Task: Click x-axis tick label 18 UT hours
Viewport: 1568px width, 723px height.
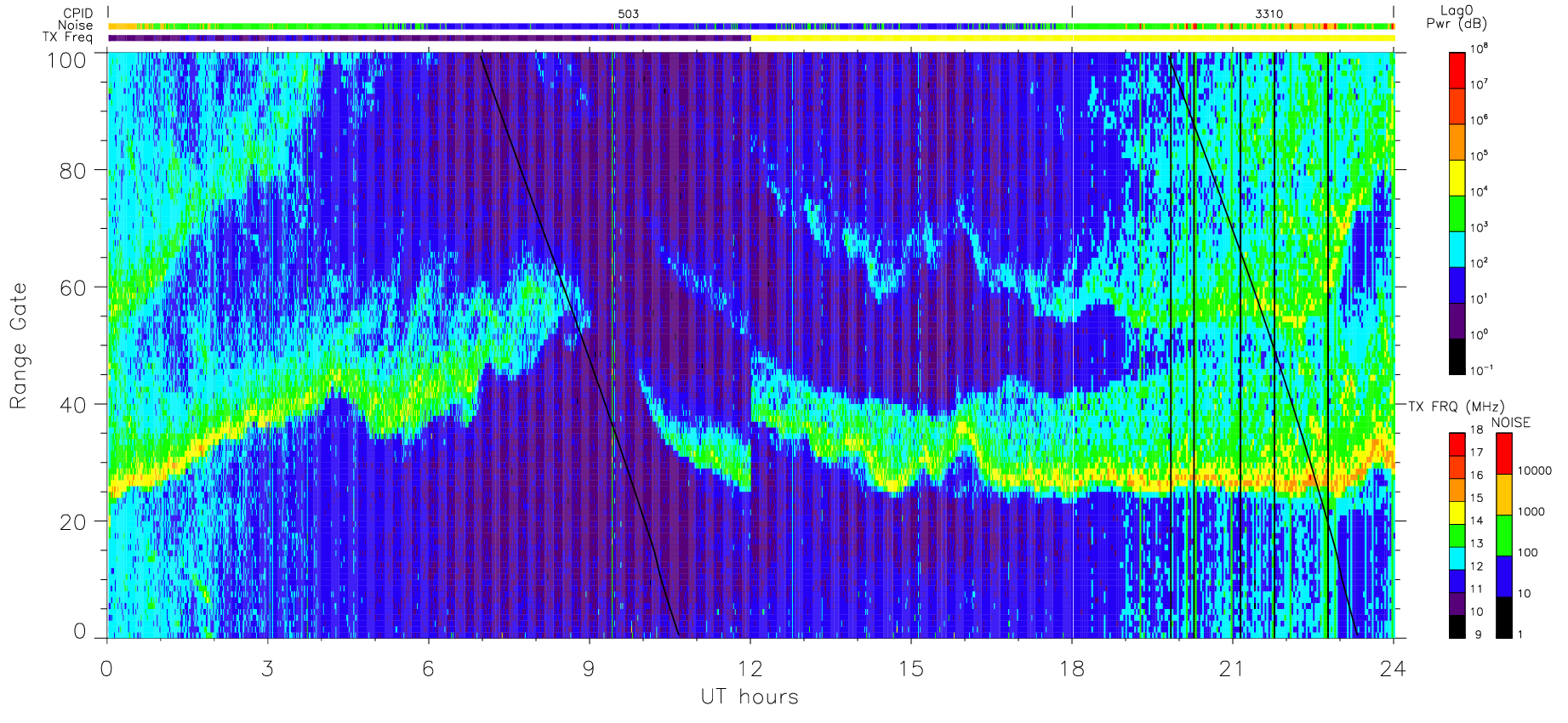Action: pyautogui.click(x=1071, y=669)
